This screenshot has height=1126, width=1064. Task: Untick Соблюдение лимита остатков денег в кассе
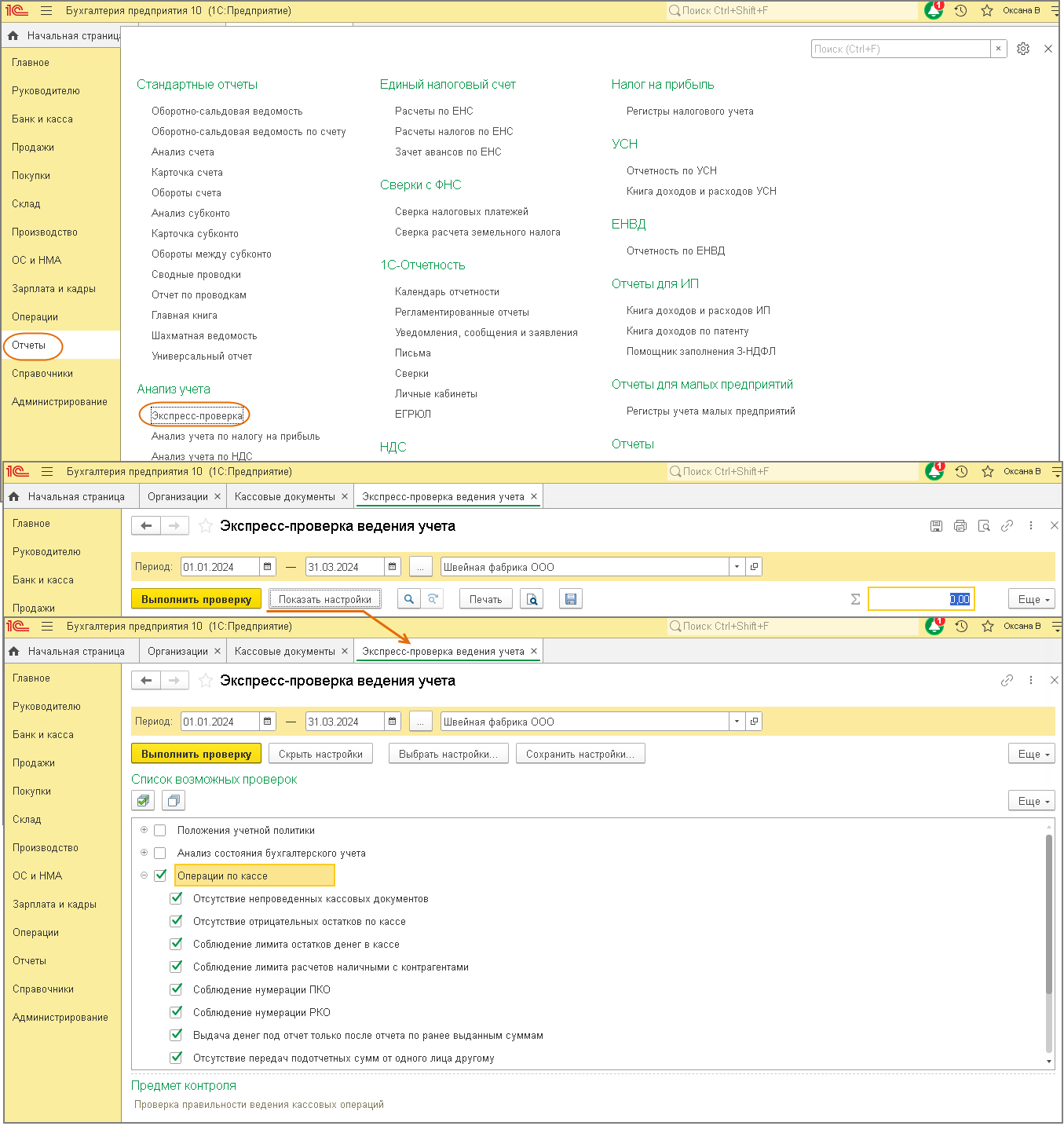tap(176, 944)
